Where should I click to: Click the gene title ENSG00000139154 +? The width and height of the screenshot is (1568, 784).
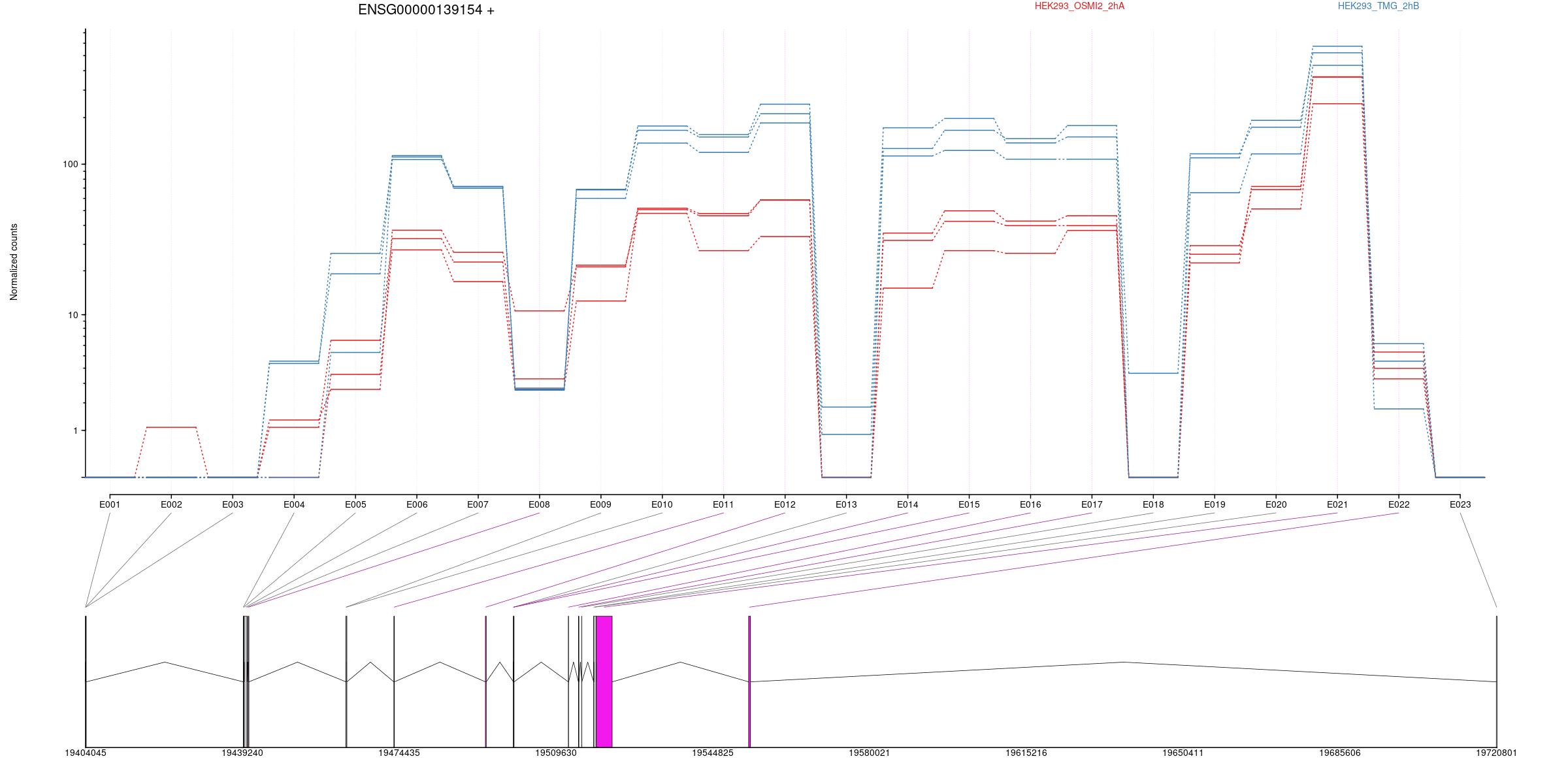[426, 10]
